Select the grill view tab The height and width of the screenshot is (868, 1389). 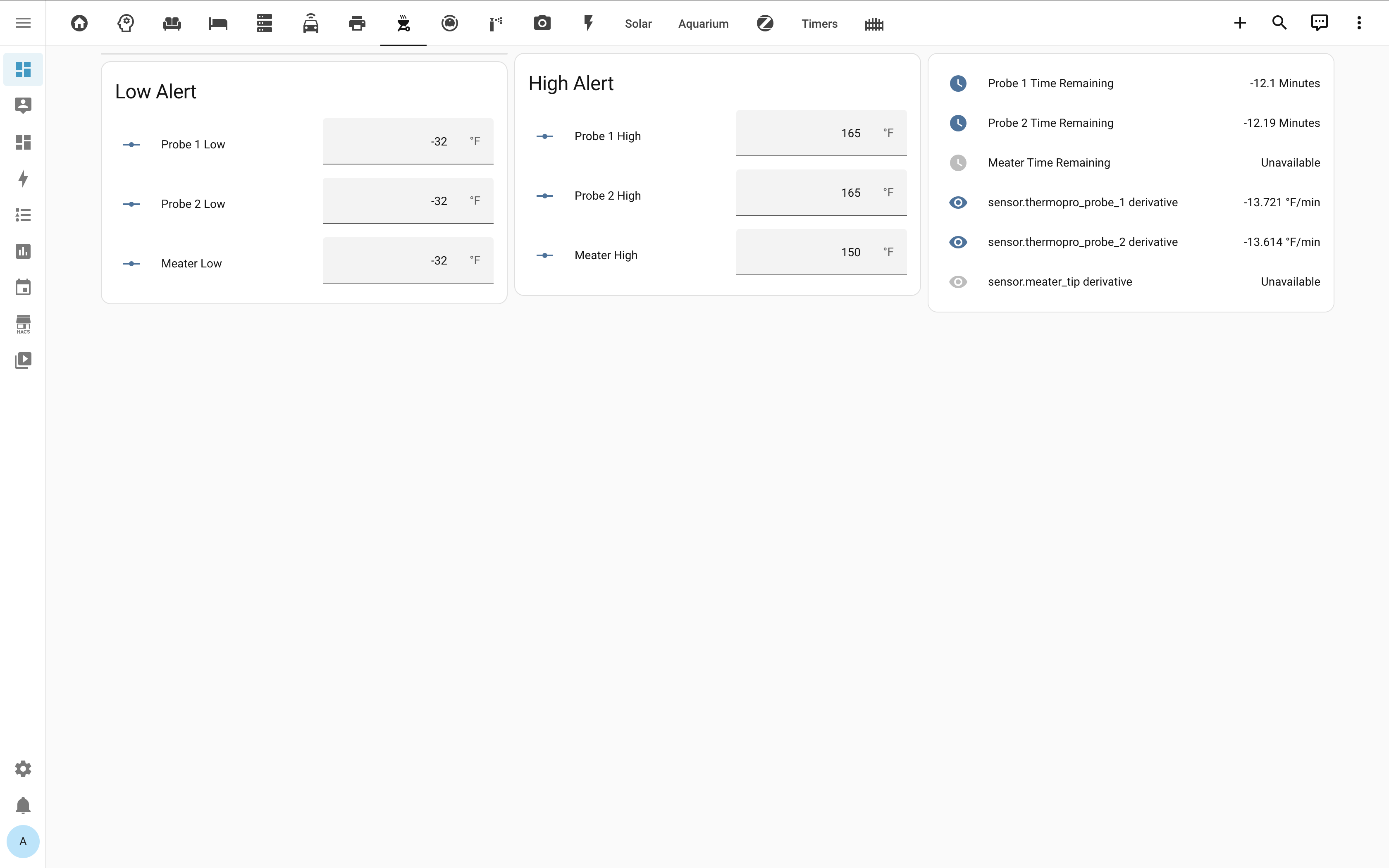(403, 23)
